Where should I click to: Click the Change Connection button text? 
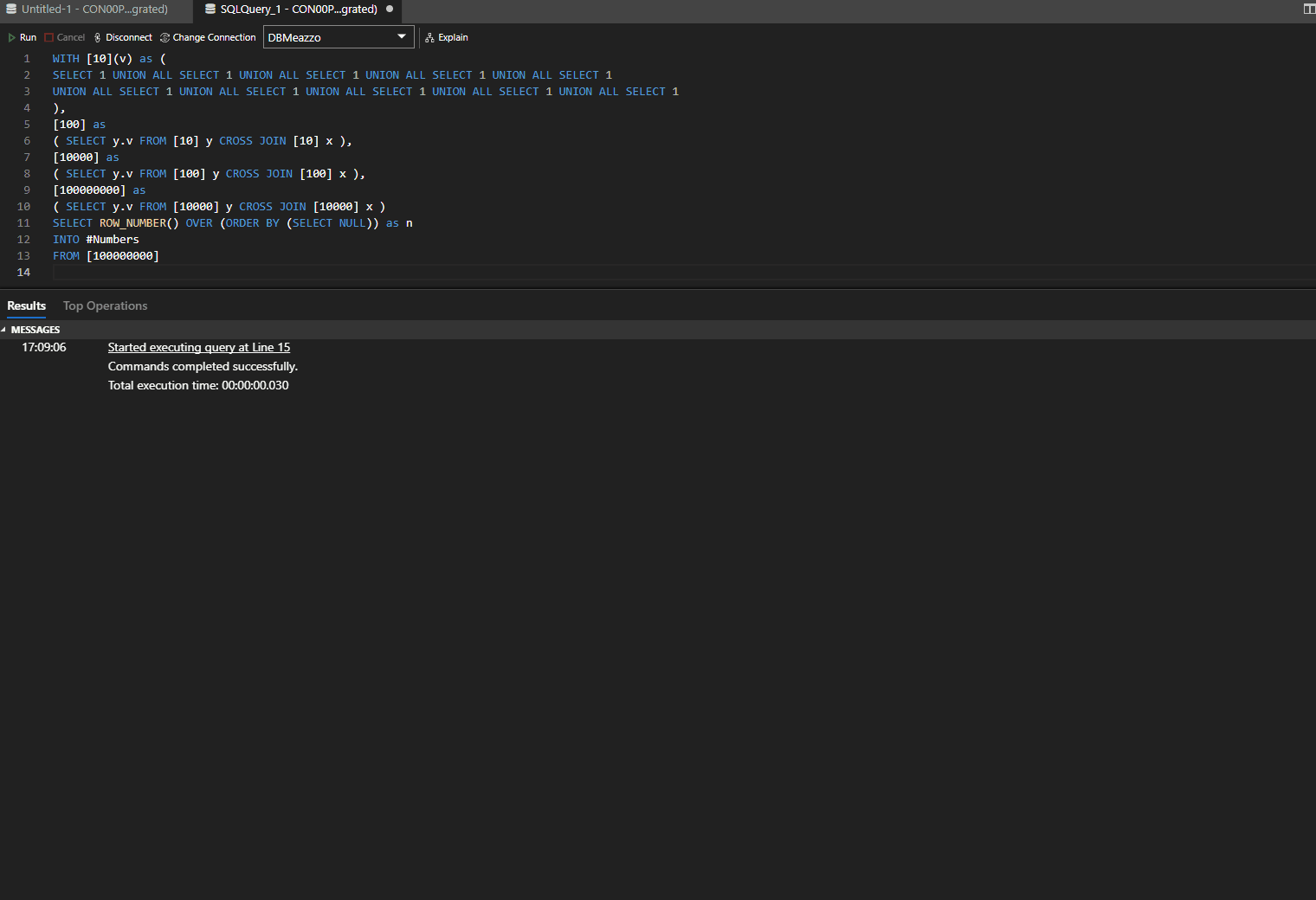214,38
